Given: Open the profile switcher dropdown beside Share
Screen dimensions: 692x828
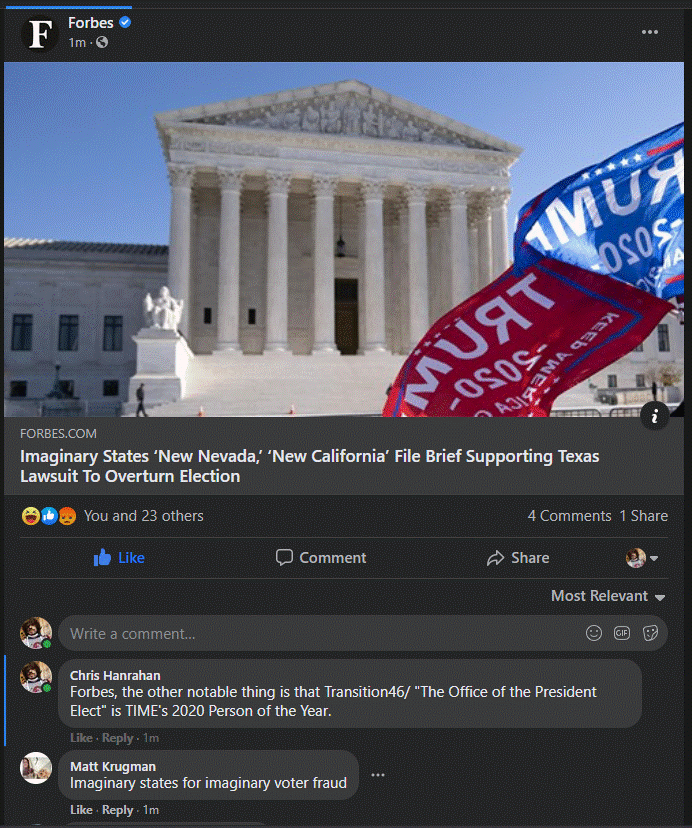Looking at the screenshot, I should click(642, 558).
